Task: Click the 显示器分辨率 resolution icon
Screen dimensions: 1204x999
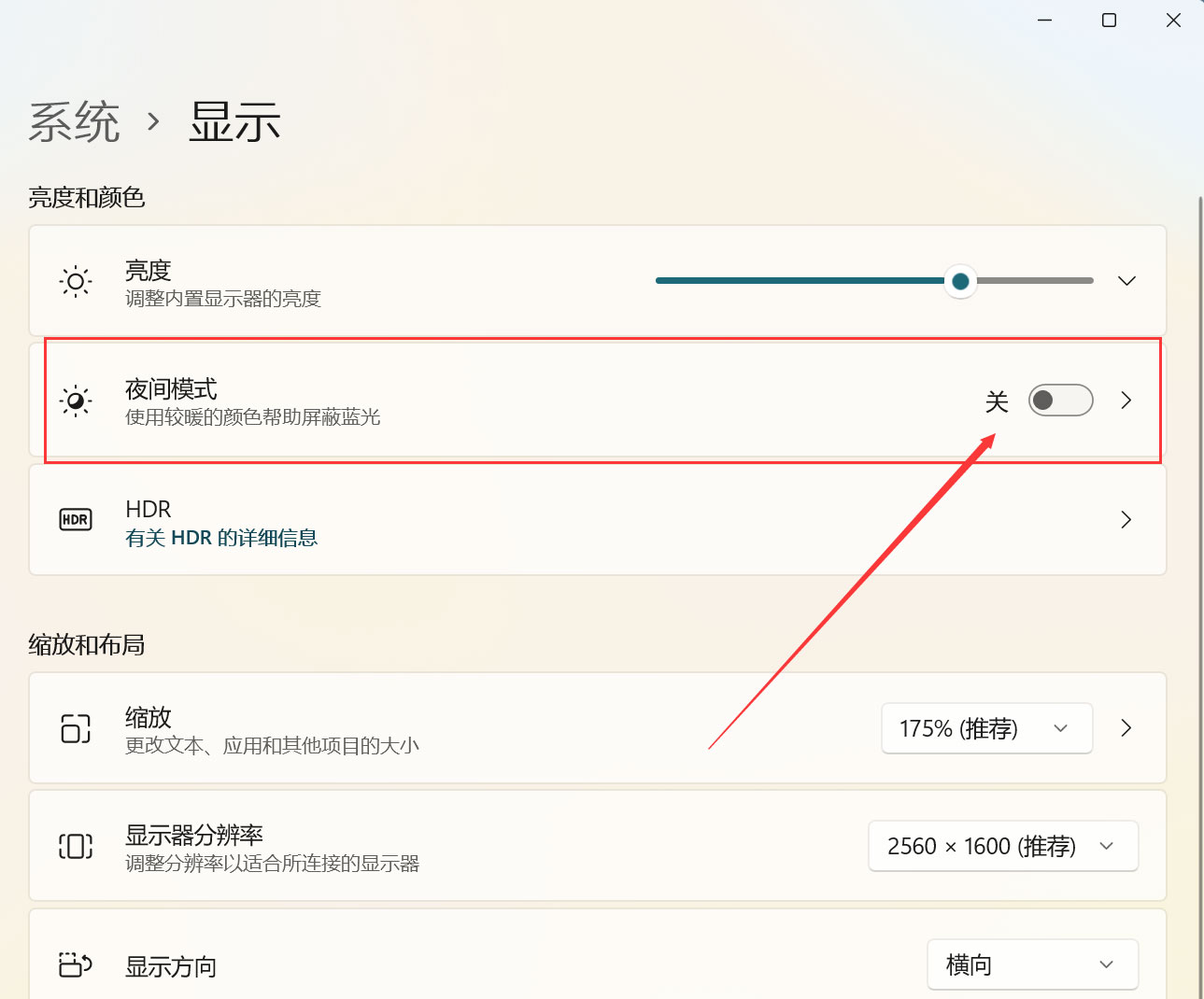Action: tap(75, 846)
